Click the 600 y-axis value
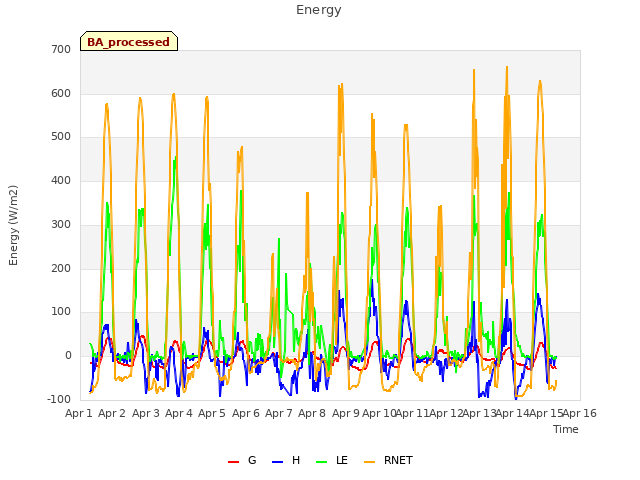This screenshot has height=480, width=640. pyautogui.click(x=61, y=93)
